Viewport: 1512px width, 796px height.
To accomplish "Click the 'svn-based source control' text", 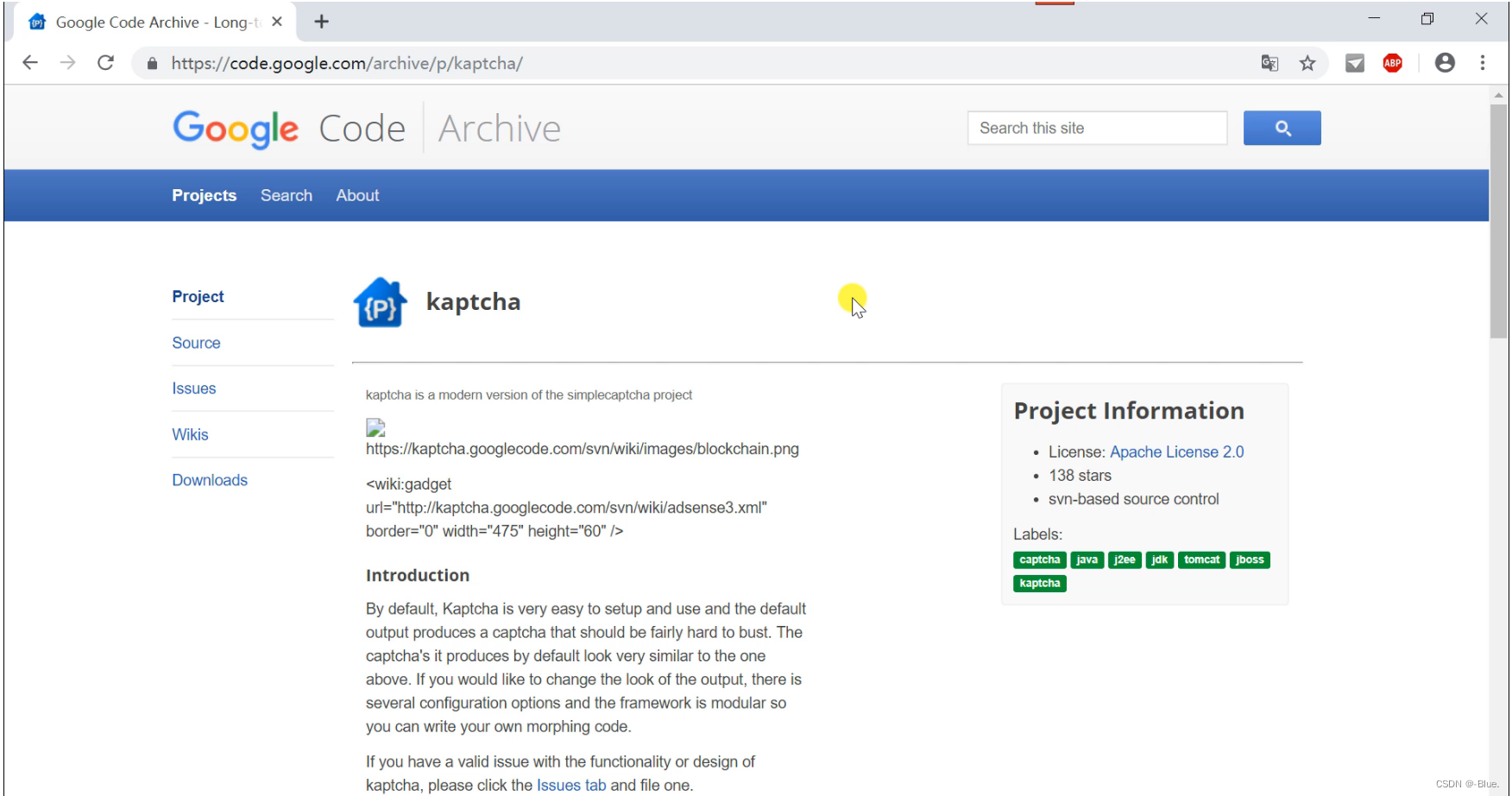I will click(1133, 499).
